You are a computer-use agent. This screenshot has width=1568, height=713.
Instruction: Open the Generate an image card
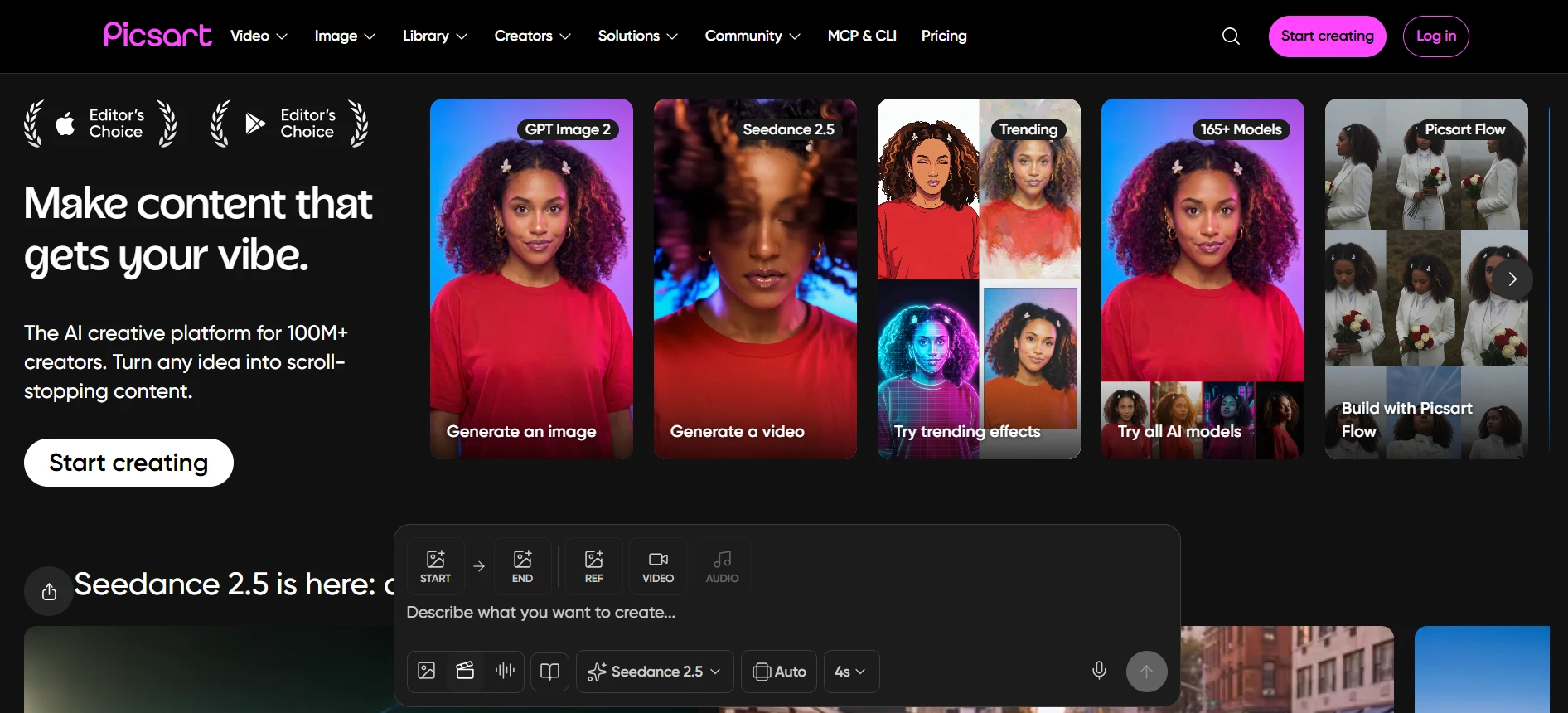click(x=531, y=279)
